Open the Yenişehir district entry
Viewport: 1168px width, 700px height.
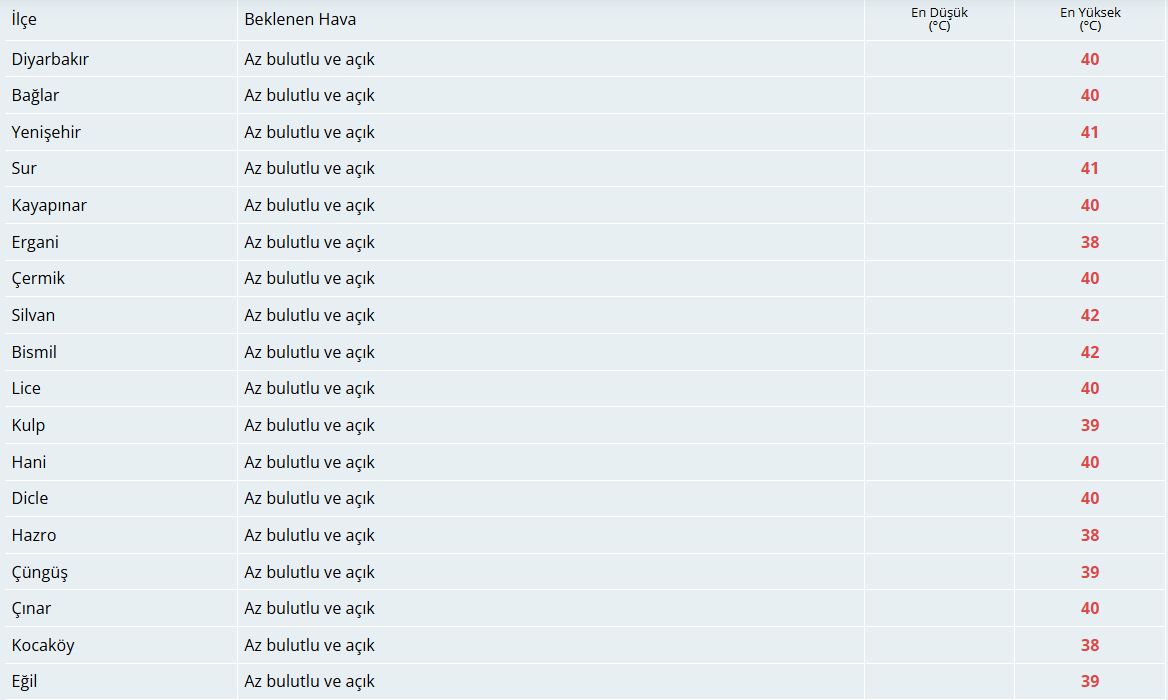46,133
